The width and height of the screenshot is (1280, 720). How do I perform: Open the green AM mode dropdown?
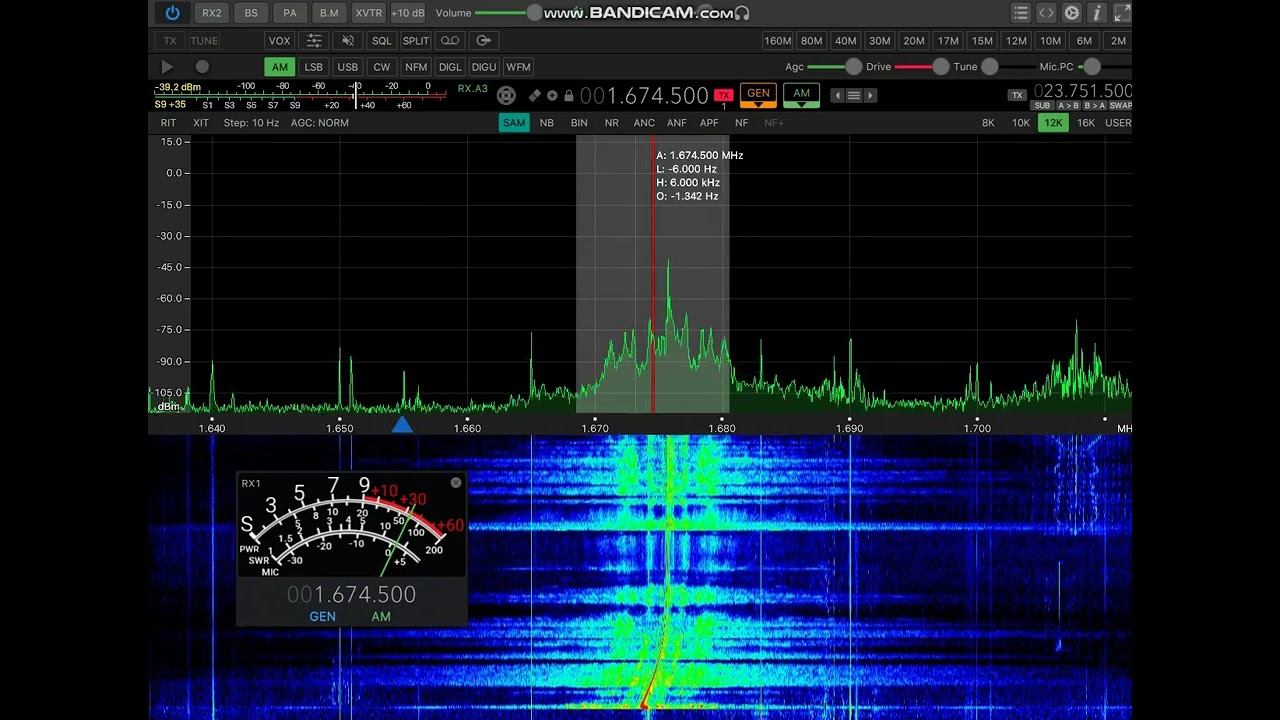tap(801, 95)
